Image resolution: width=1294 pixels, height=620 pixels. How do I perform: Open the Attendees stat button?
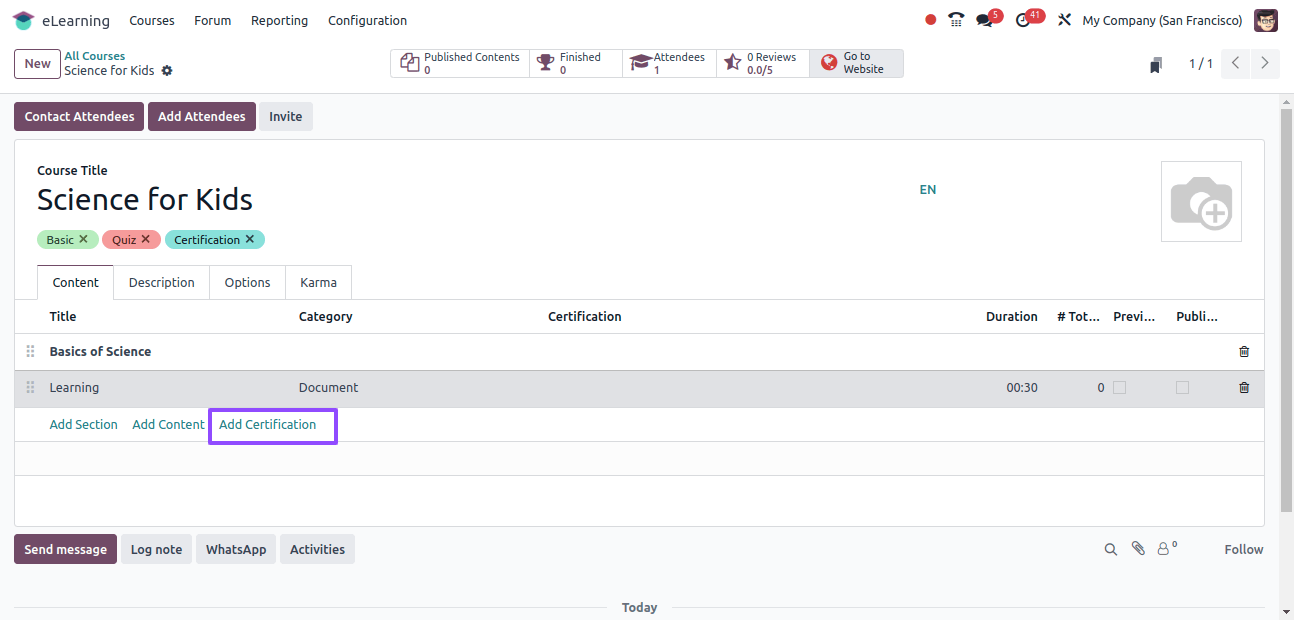pos(669,63)
